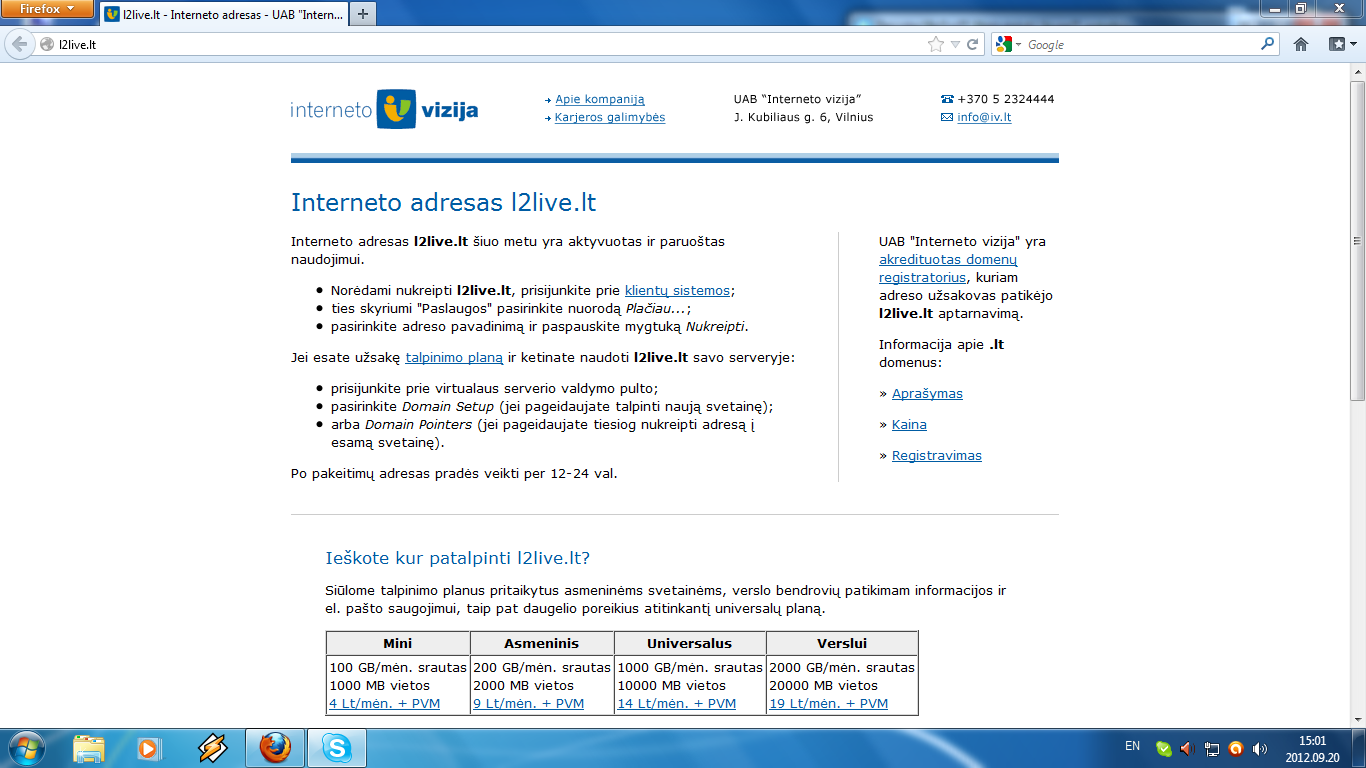This screenshot has height=768, width=1366.
Task: Switch to Firefox in the taskbar
Action: tap(275, 748)
